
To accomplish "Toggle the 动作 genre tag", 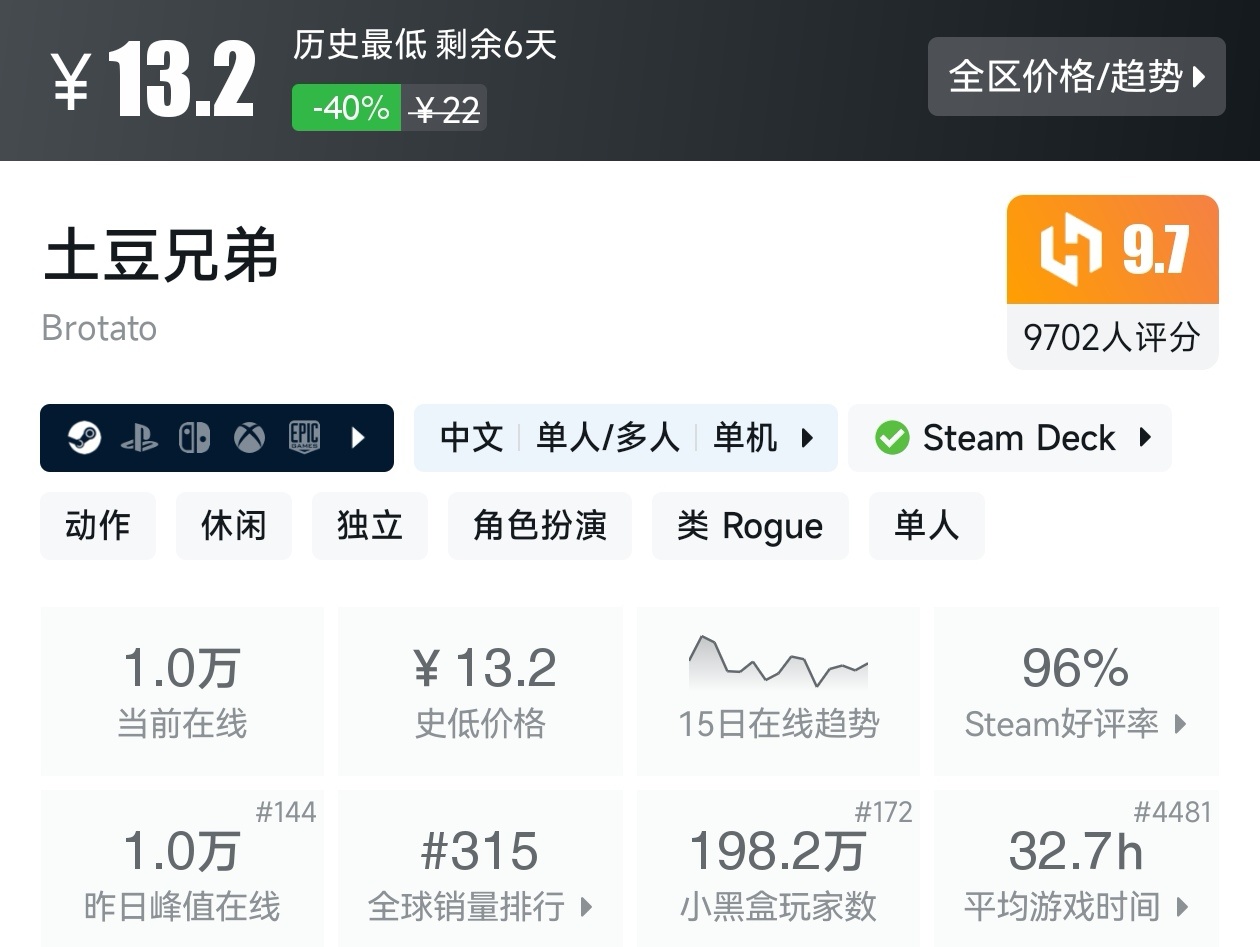I will (97, 525).
